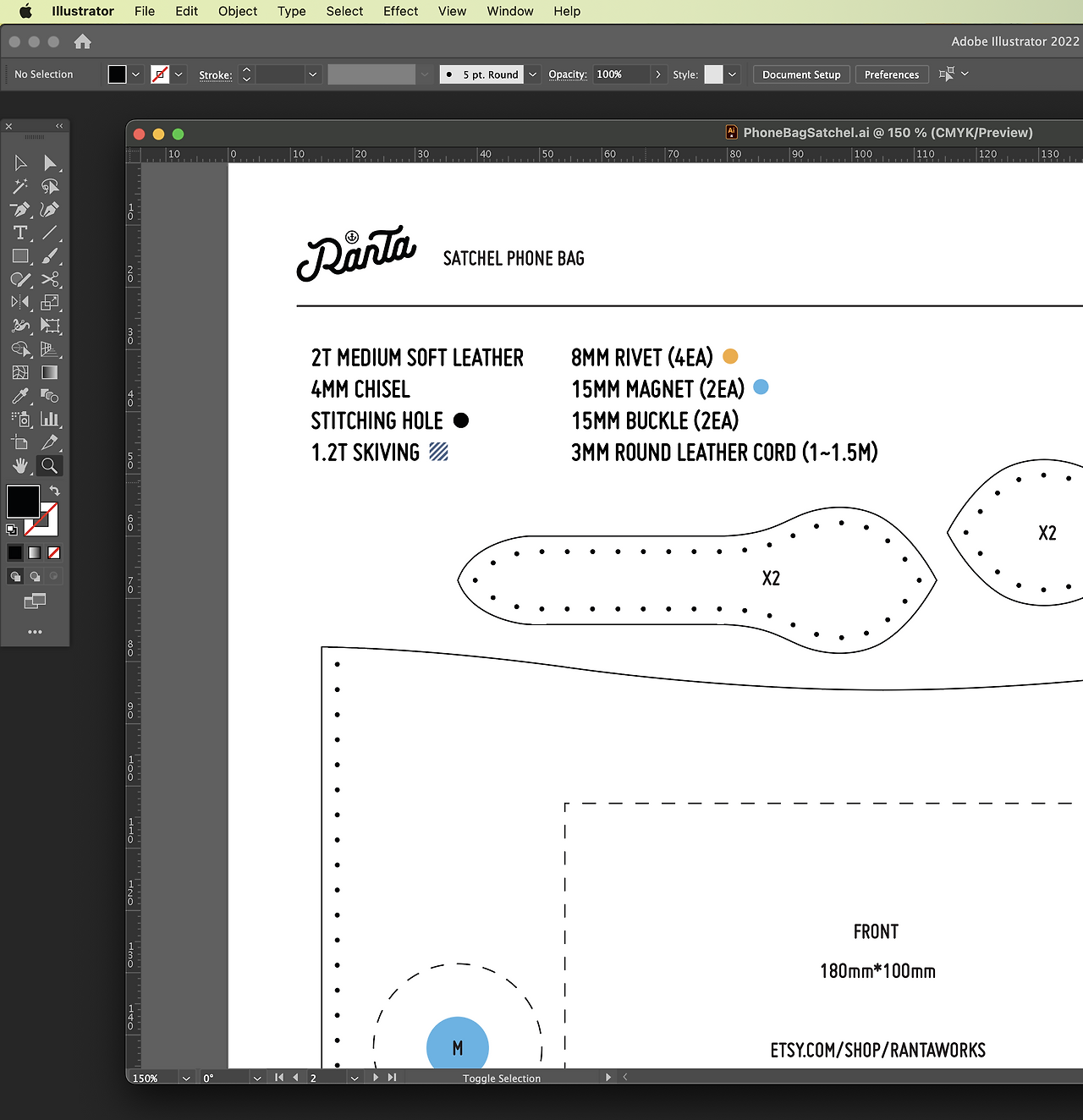Go to first artboard
Screen dimensions: 1083x1120
click(x=279, y=1078)
